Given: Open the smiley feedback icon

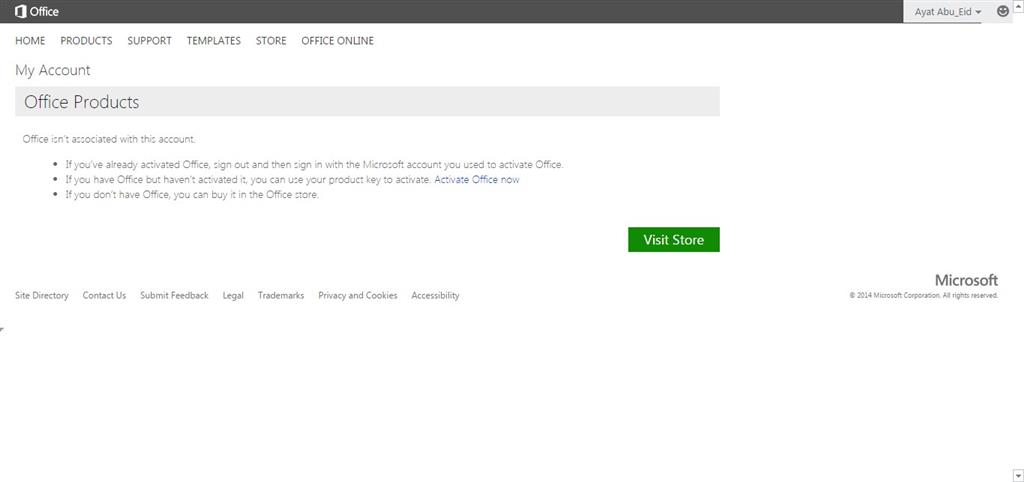Looking at the screenshot, I should click(x=1002, y=11).
